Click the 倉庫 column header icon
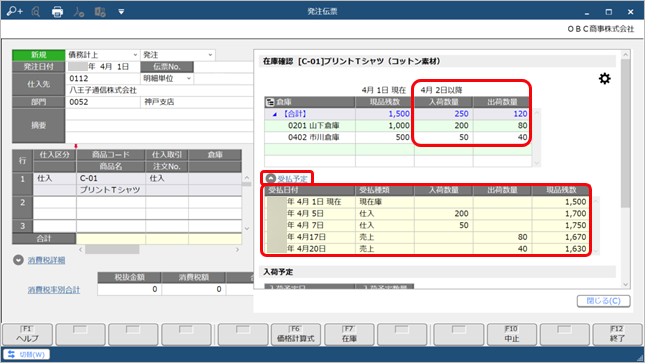This screenshot has height=363, width=645. point(270,102)
